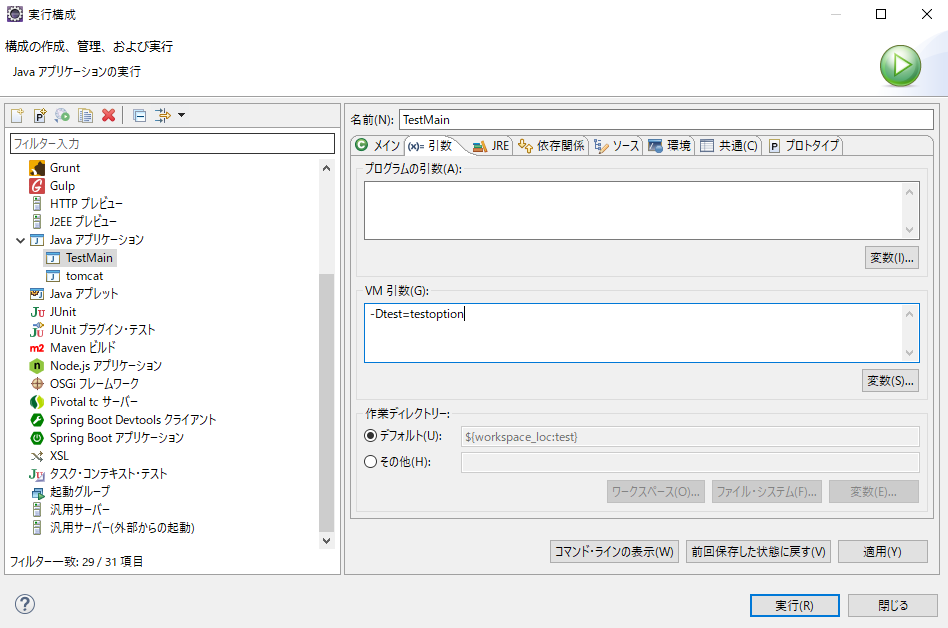Select the TestMain configuration
The width and height of the screenshot is (948, 628).
point(89,258)
